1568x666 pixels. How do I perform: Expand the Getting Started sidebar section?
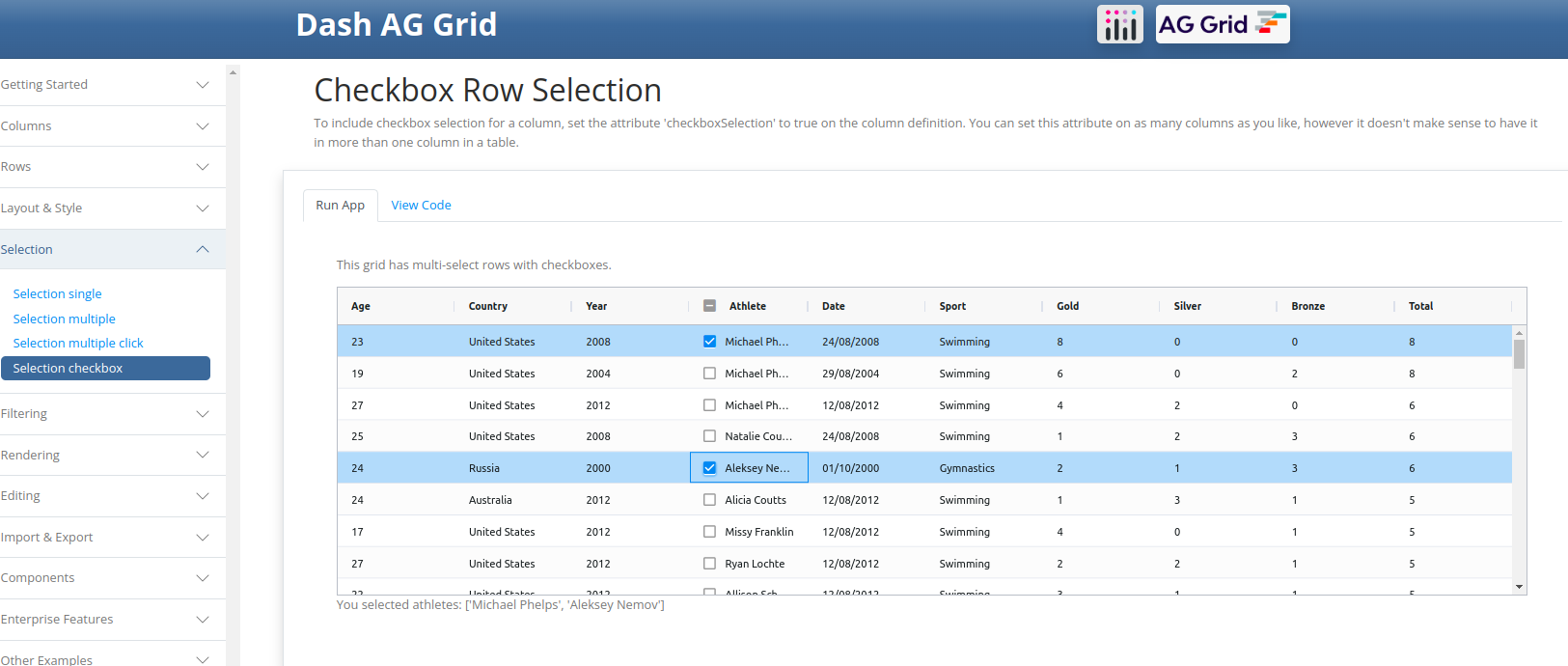point(112,85)
